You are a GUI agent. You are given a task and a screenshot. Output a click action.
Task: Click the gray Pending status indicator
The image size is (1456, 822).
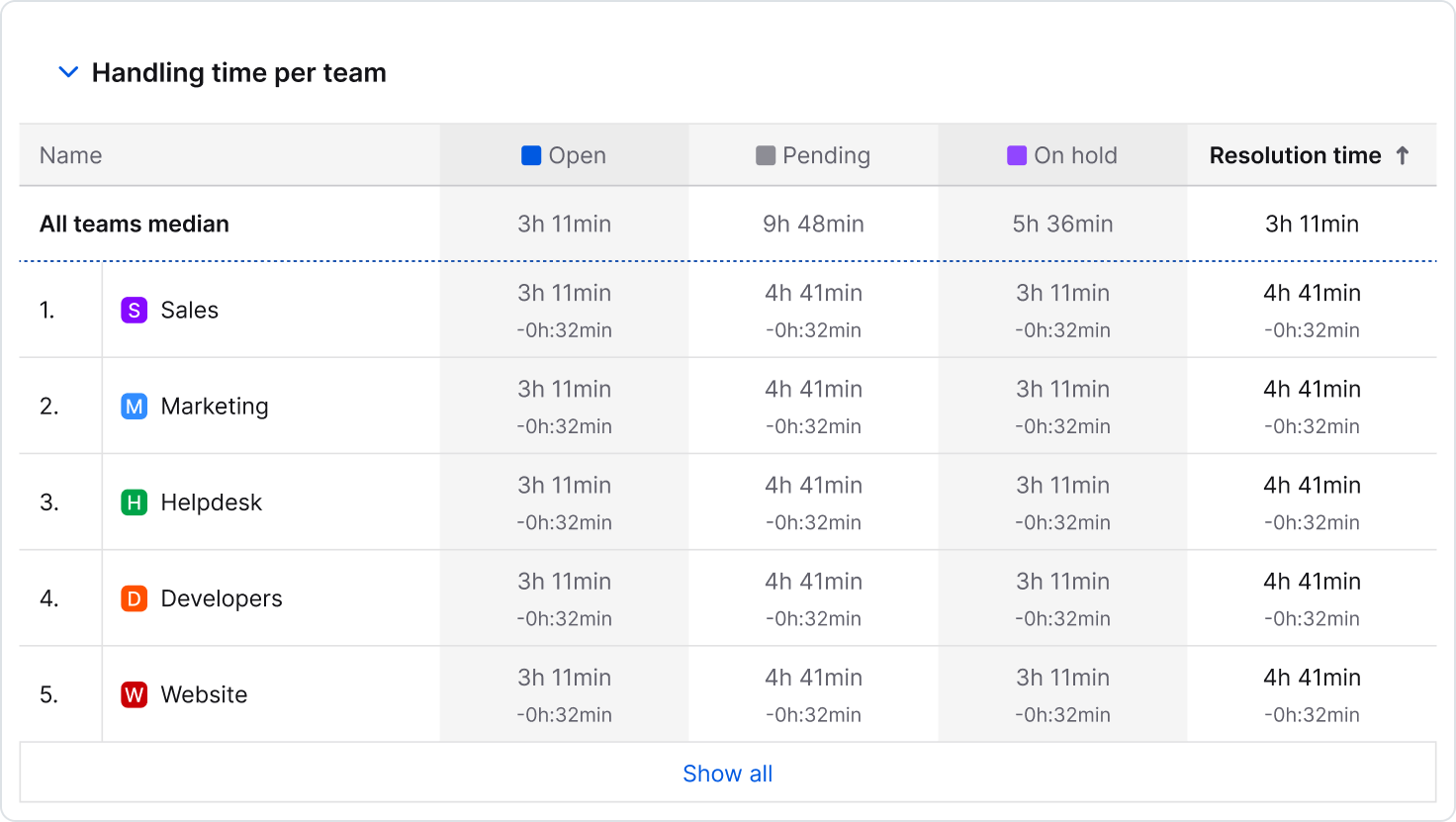(x=765, y=155)
